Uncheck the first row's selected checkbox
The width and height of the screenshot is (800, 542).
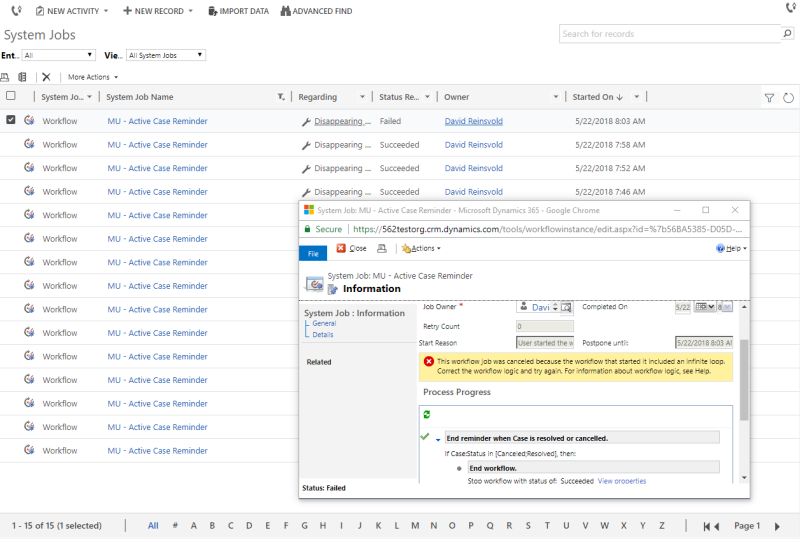[11, 119]
